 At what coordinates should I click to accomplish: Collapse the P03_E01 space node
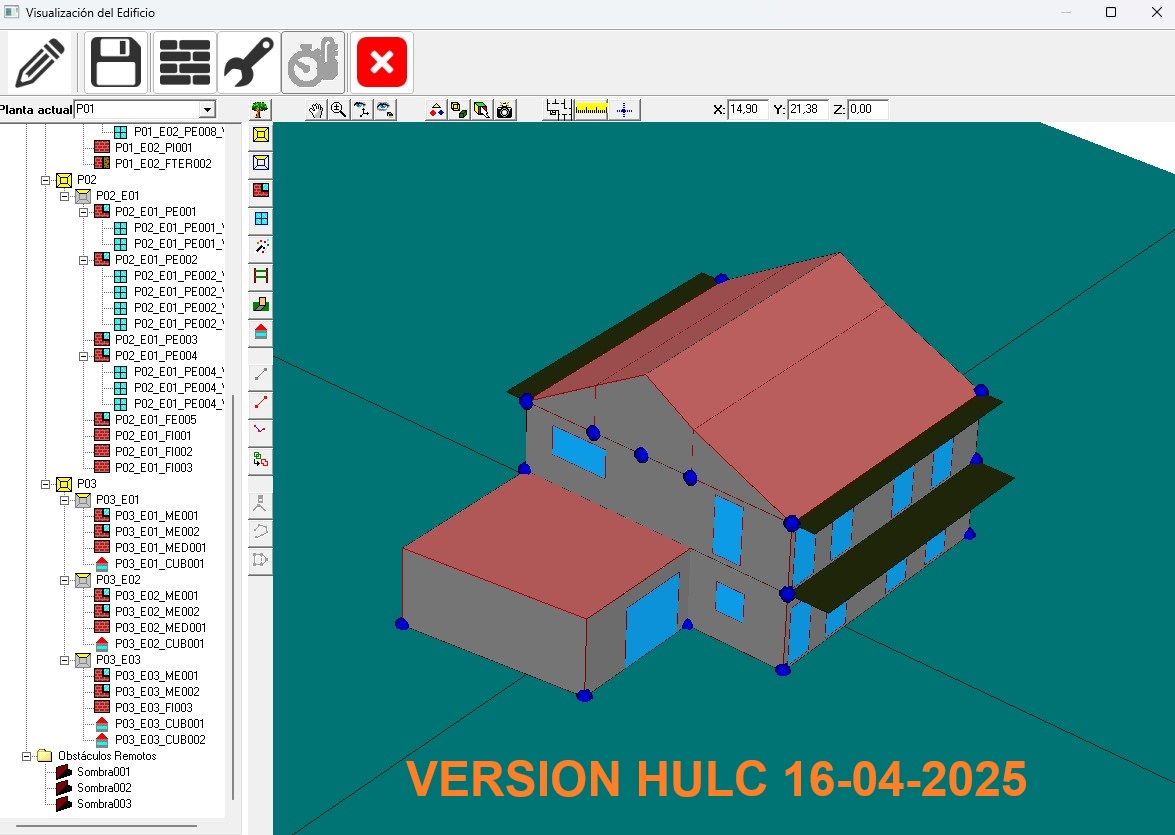(65, 500)
